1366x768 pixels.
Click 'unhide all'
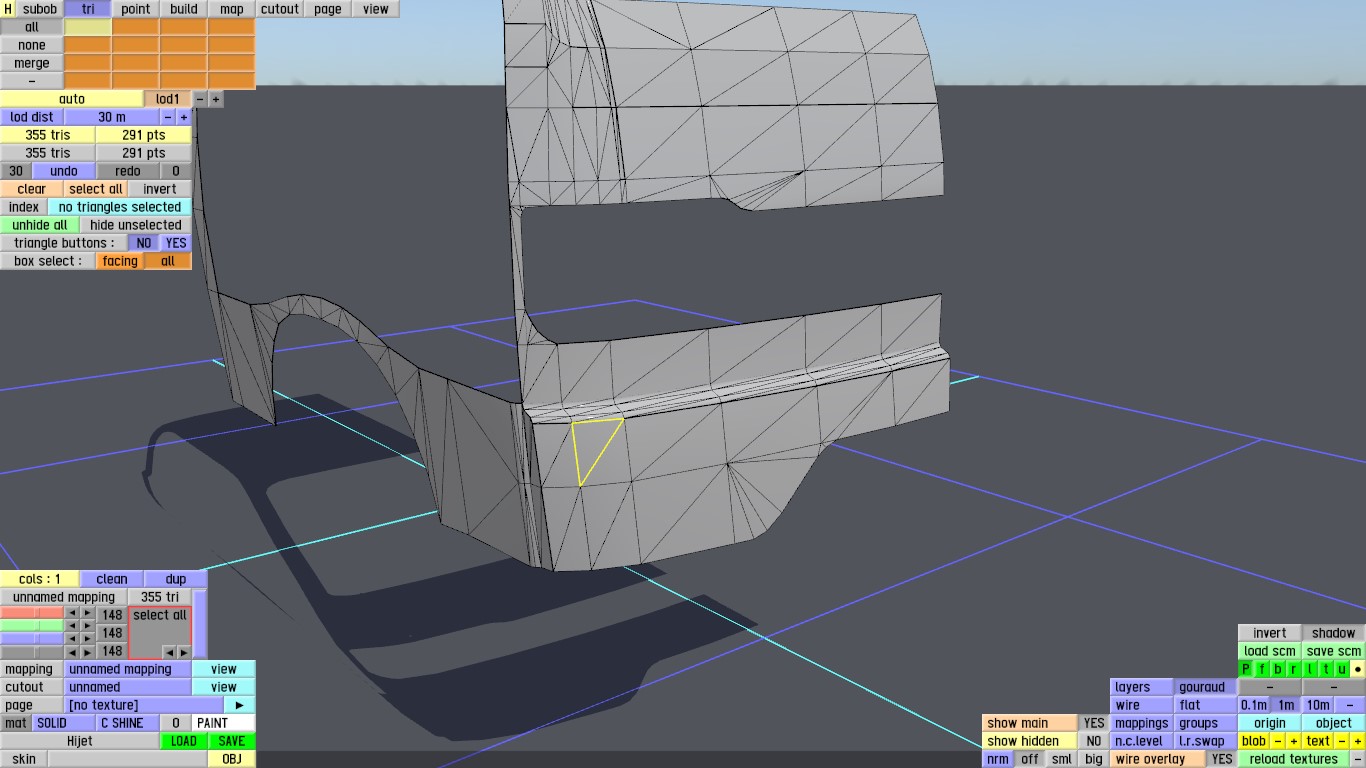pos(40,225)
